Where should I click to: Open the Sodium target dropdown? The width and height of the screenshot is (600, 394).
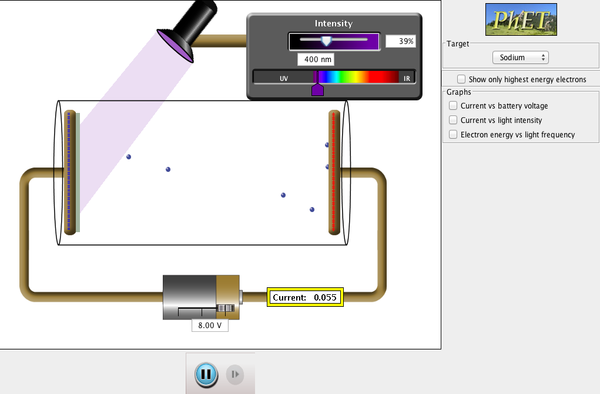click(520, 57)
